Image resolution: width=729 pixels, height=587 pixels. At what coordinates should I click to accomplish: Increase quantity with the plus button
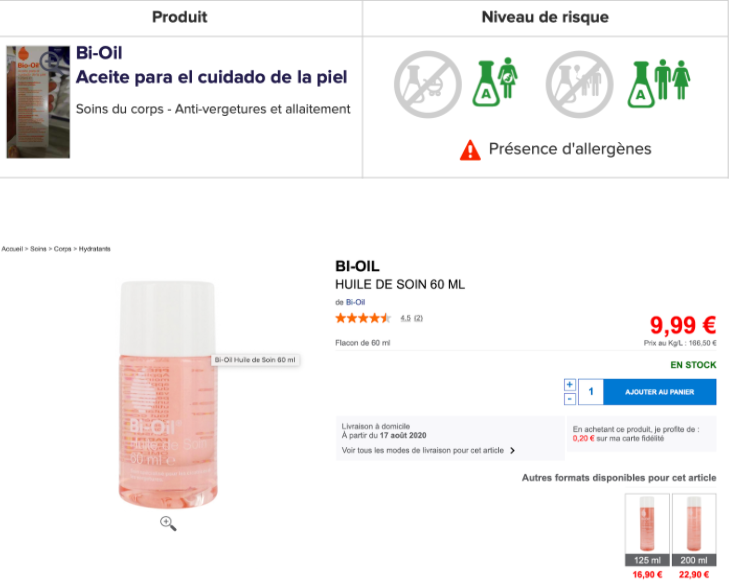(x=570, y=385)
